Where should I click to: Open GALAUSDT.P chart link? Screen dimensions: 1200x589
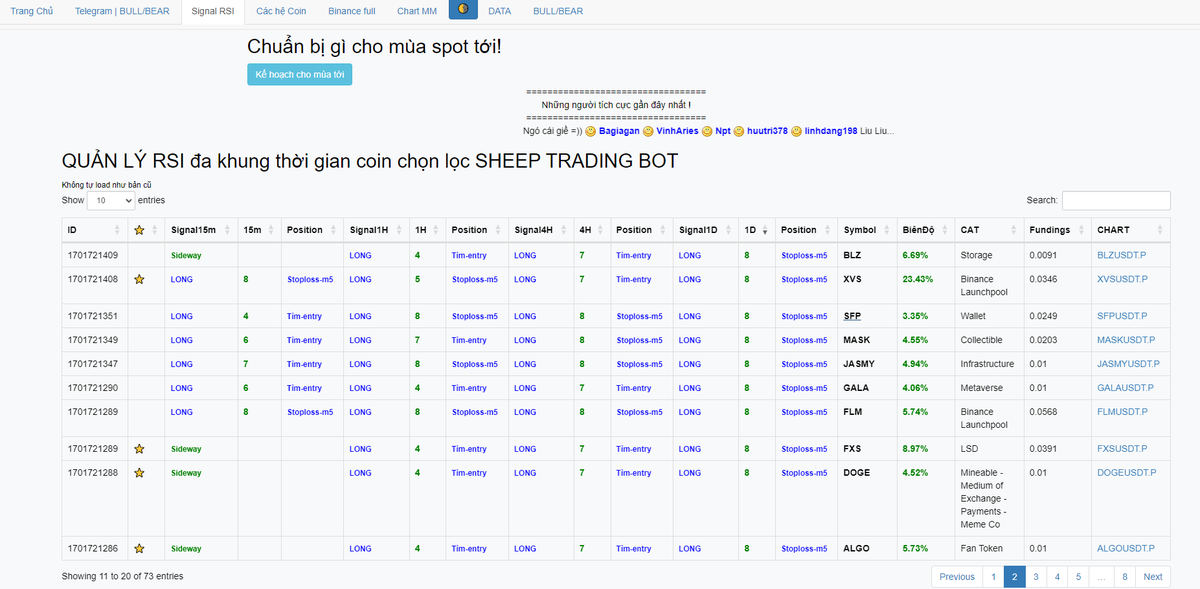point(1125,388)
